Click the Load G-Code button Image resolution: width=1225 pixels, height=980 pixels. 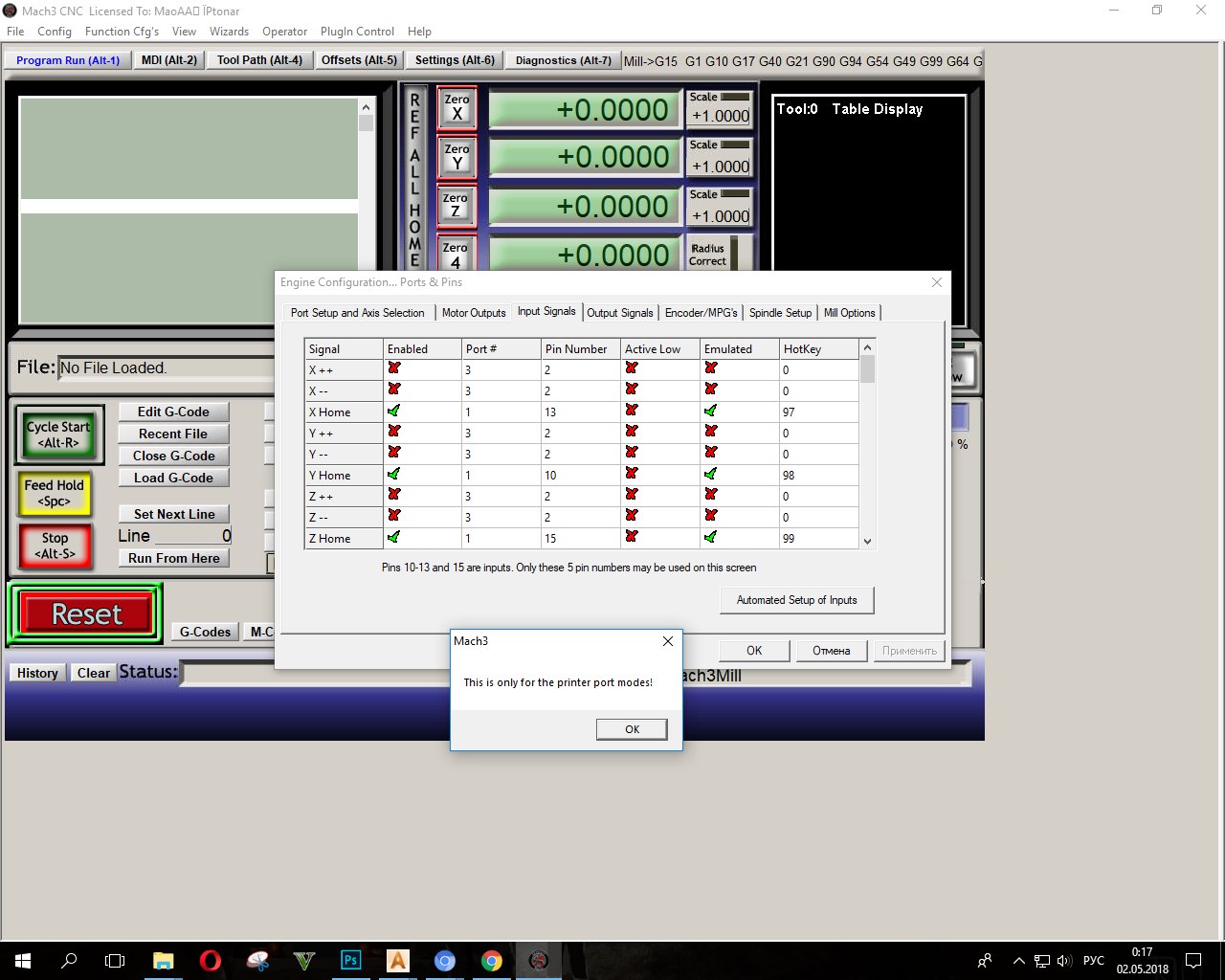[173, 478]
